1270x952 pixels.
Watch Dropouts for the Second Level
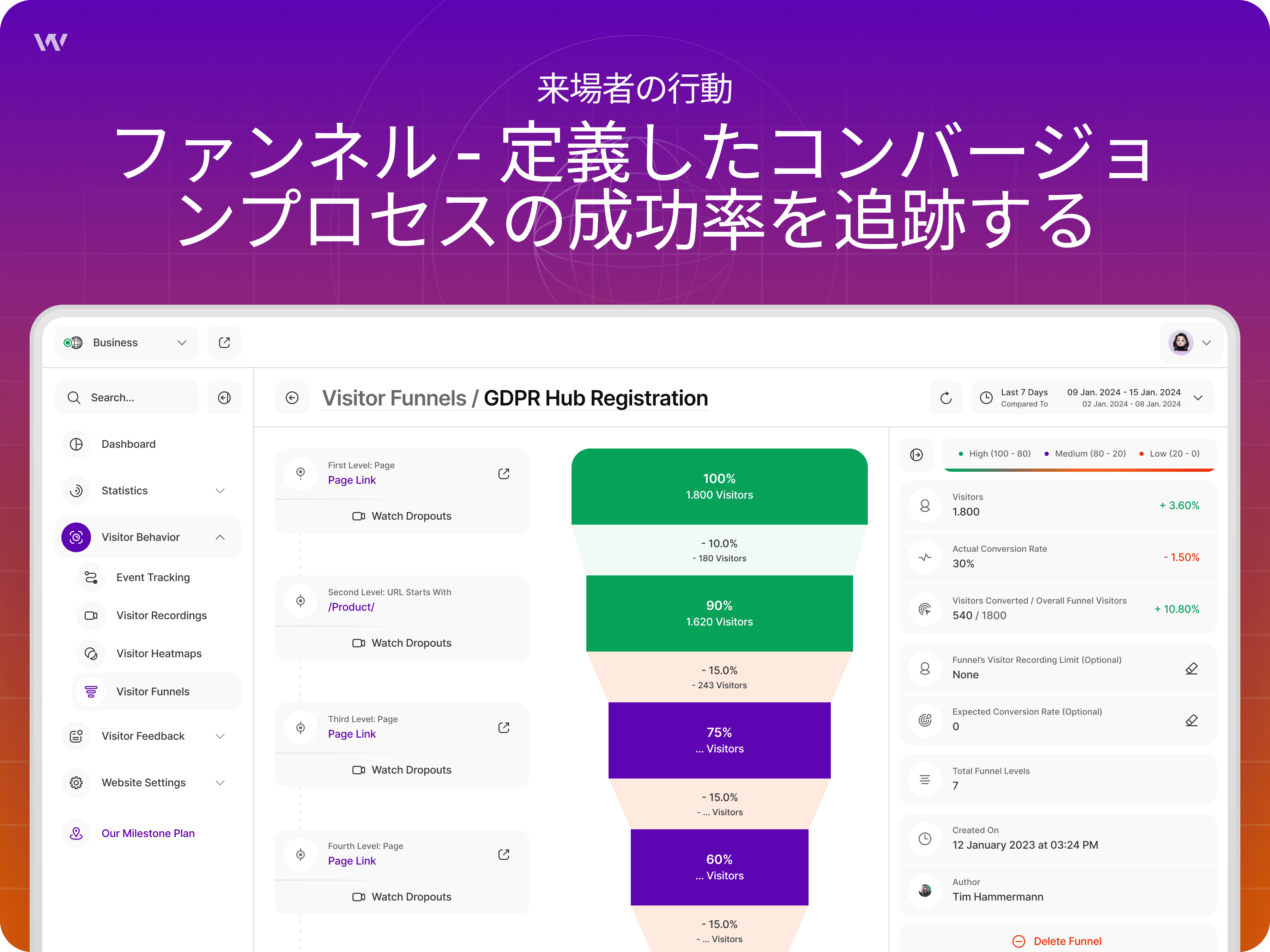pos(402,643)
